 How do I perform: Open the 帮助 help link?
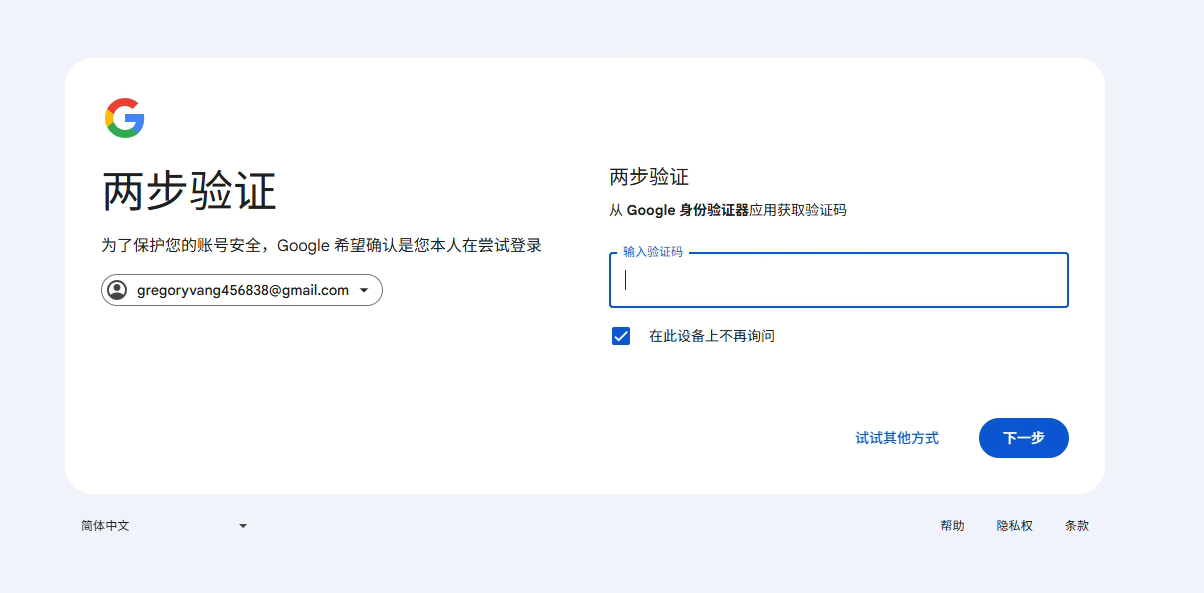[x=952, y=526]
